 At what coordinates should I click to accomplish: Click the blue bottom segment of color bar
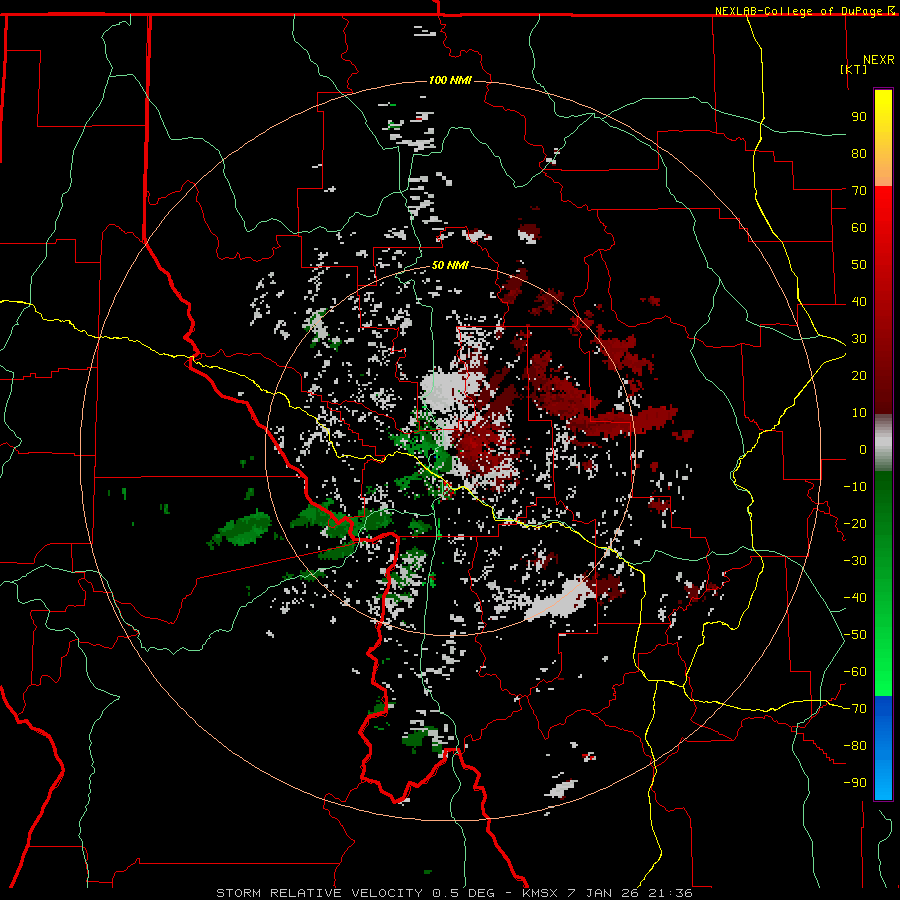click(883, 748)
